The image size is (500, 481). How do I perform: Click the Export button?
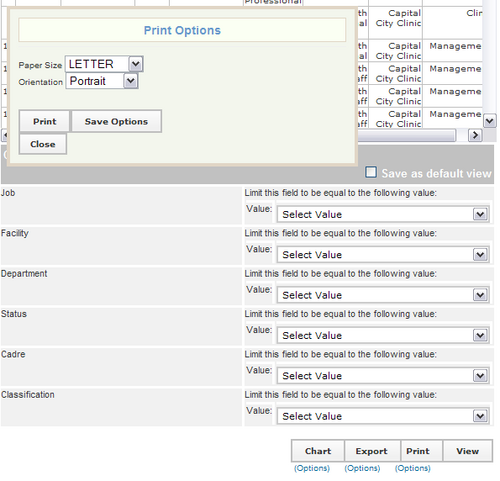tap(371, 451)
